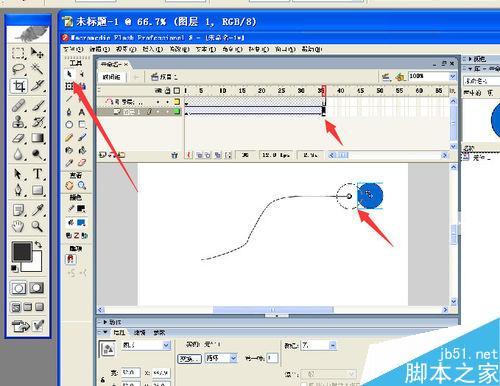The height and width of the screenshot is (386, 500).
Task: Select Flash's Oval tool
Action: [x=69, y=125]
